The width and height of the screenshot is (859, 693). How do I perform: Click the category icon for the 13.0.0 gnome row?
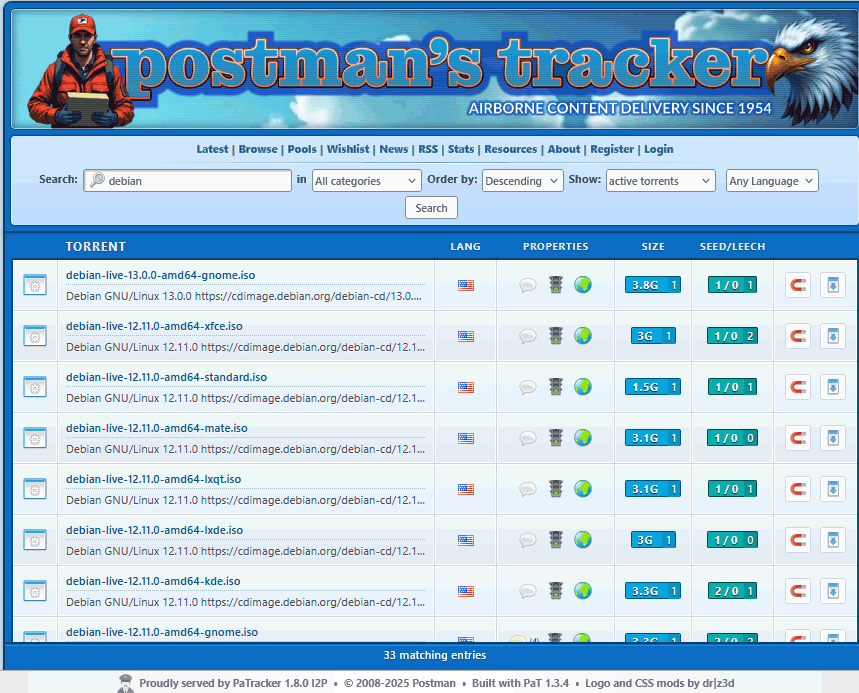pyautogui.click(x=35, y=285)
